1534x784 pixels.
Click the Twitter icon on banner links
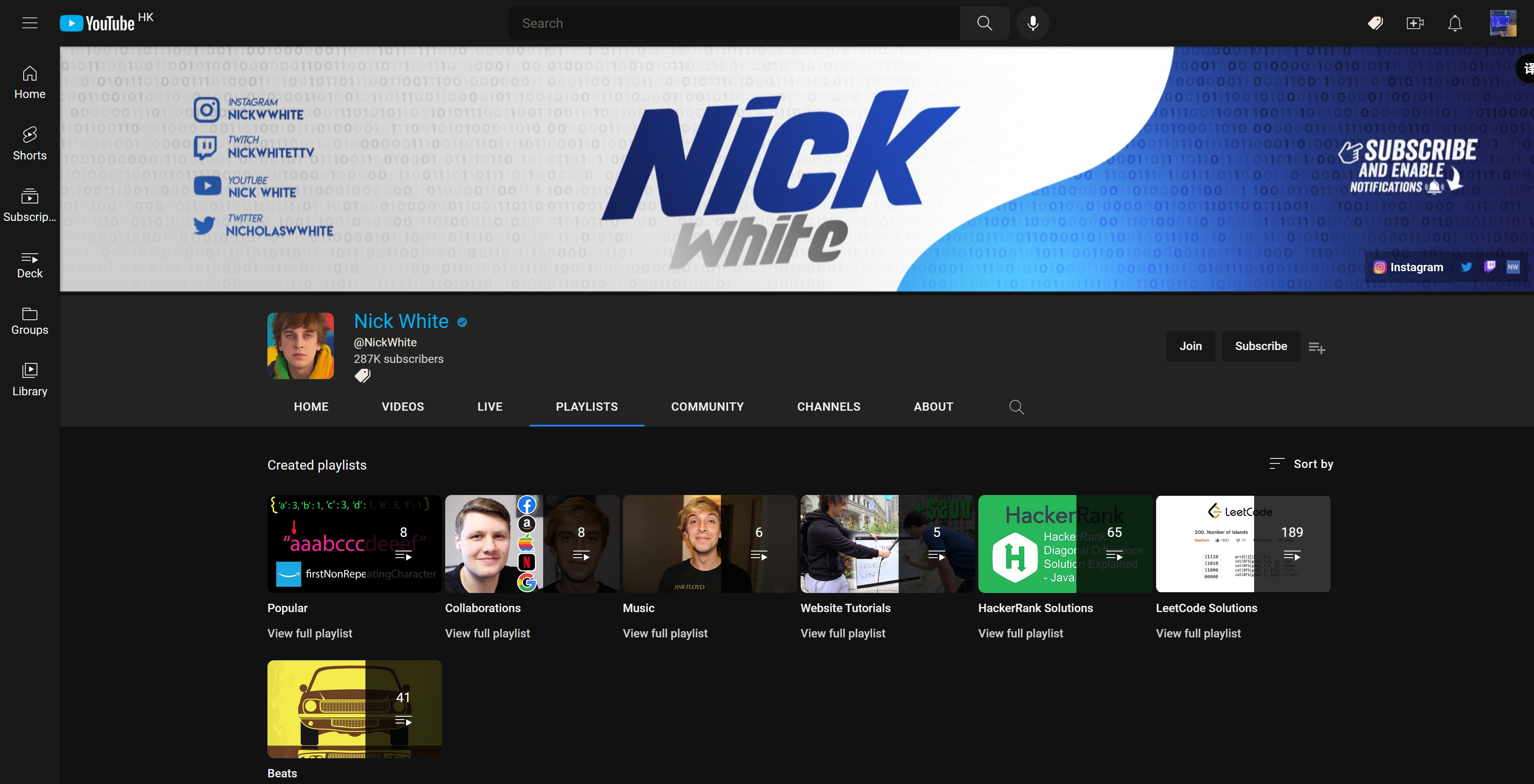click(x=1466, y=267)
